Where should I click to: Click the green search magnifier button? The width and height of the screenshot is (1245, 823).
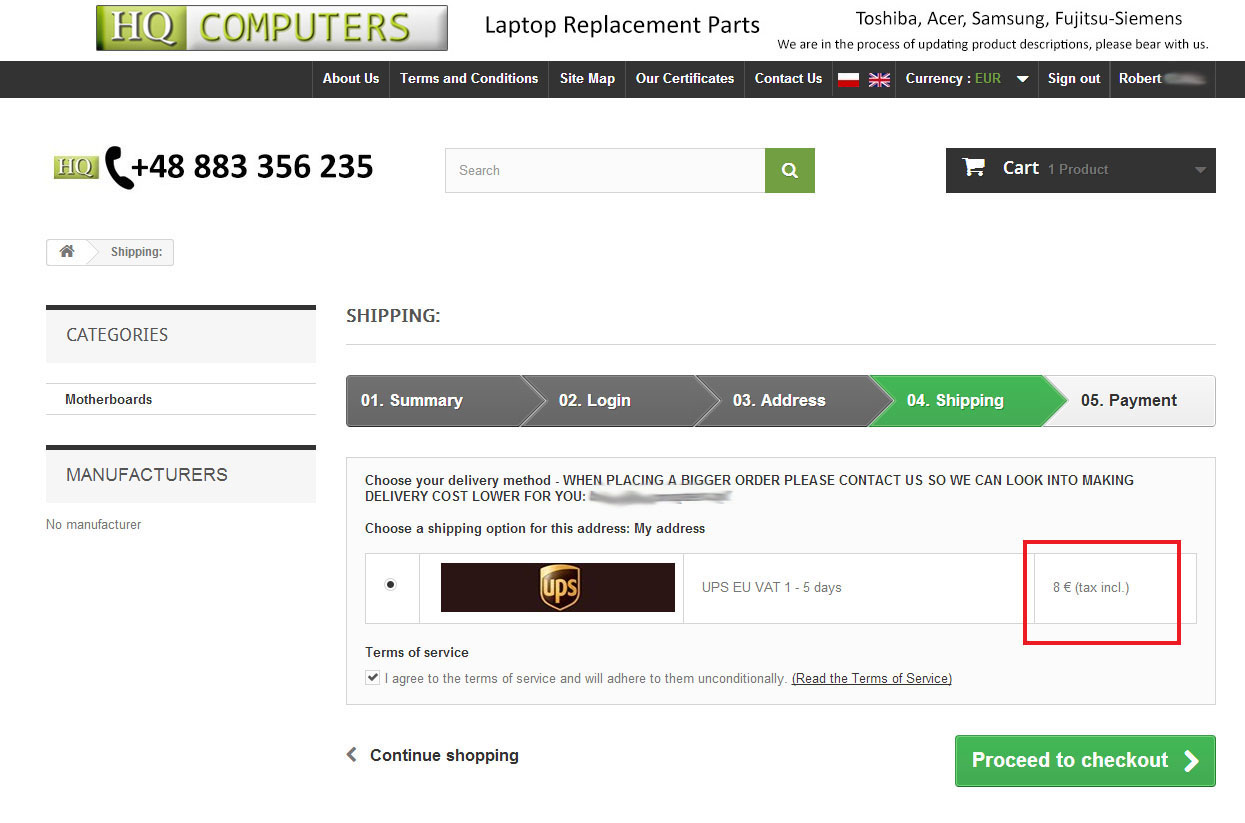point(790,170)
